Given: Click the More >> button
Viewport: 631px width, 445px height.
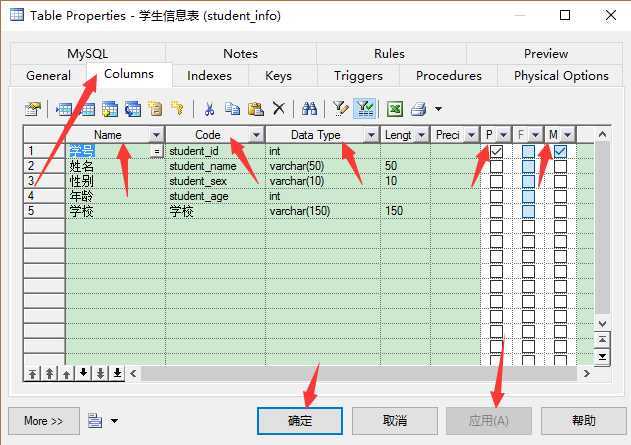Looking at the screenshot, I should [x=44, y=421].
